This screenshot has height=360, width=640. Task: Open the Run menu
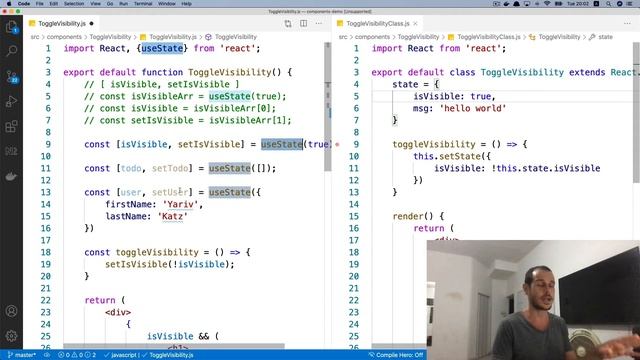(123, 4)
